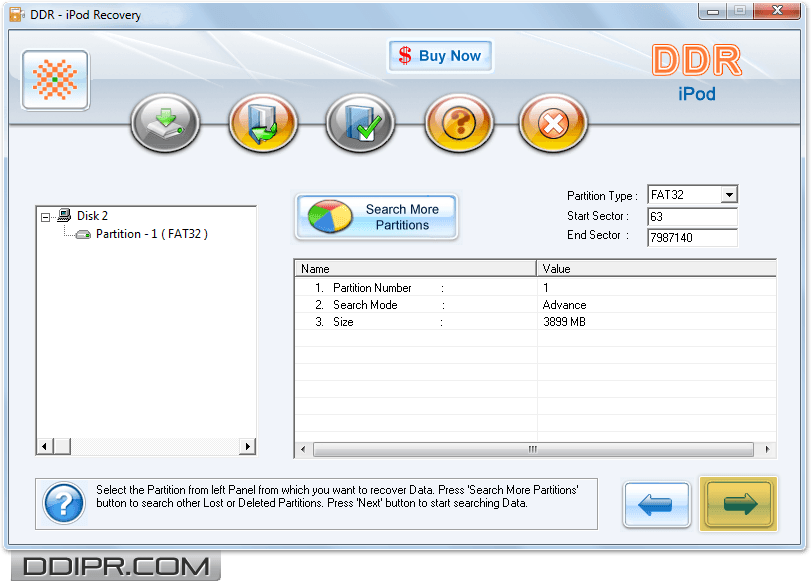Image resolution: width=811 pixels, height=581 pixels.
Task: Click the Advance value cell
Action: 564,305
